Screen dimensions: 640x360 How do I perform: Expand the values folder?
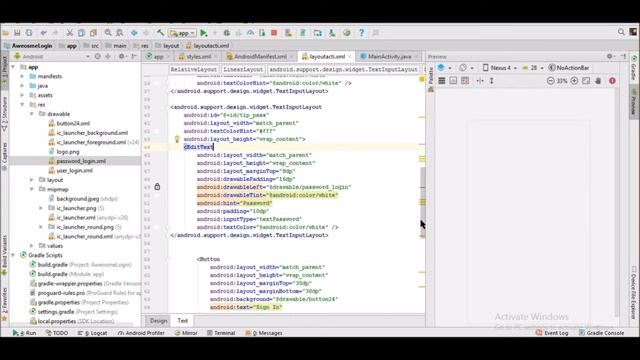click(32, 246)
